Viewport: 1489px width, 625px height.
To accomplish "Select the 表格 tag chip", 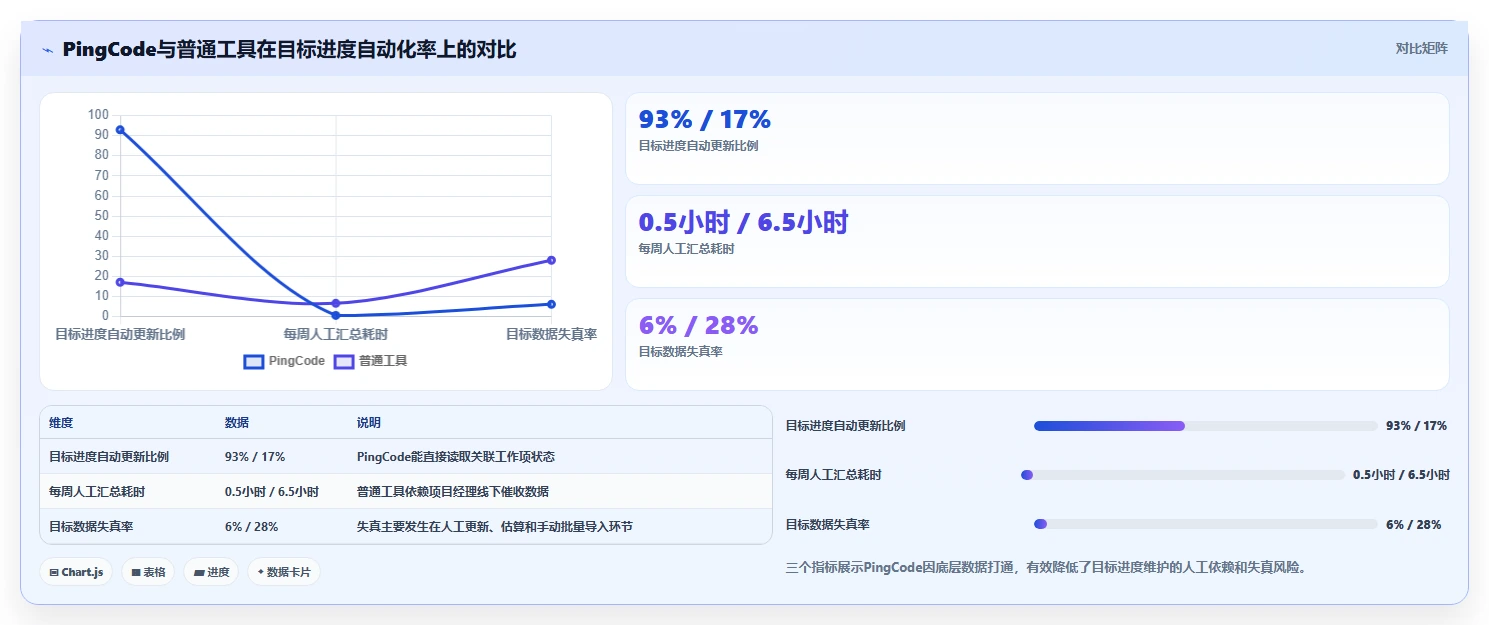I will pos(148,572).
